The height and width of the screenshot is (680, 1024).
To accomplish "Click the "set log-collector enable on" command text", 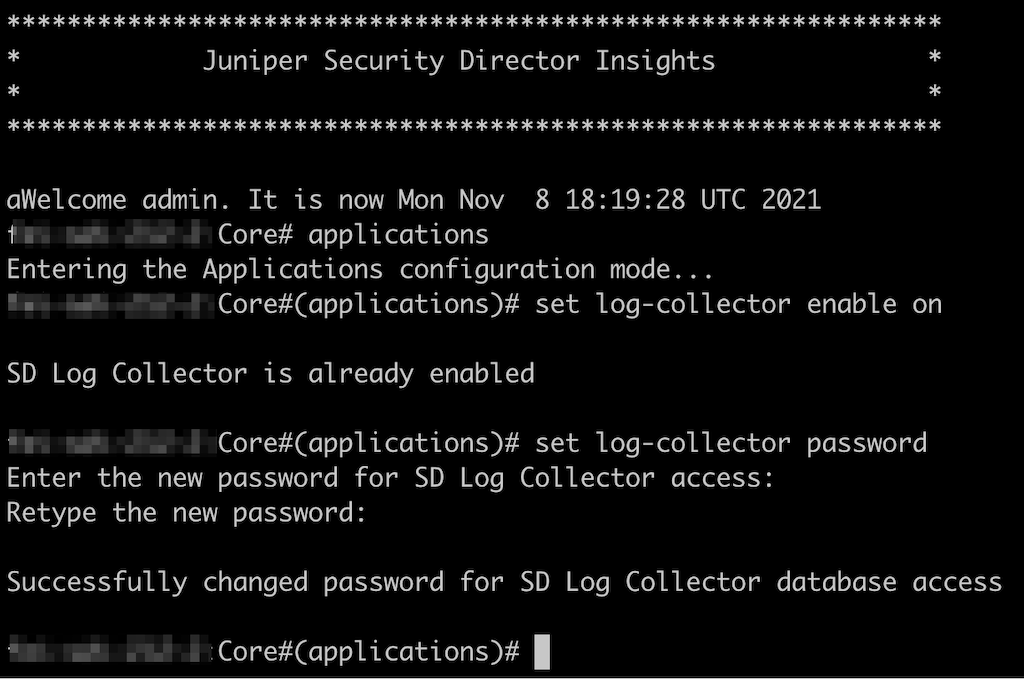I will (x=738, y=304).
